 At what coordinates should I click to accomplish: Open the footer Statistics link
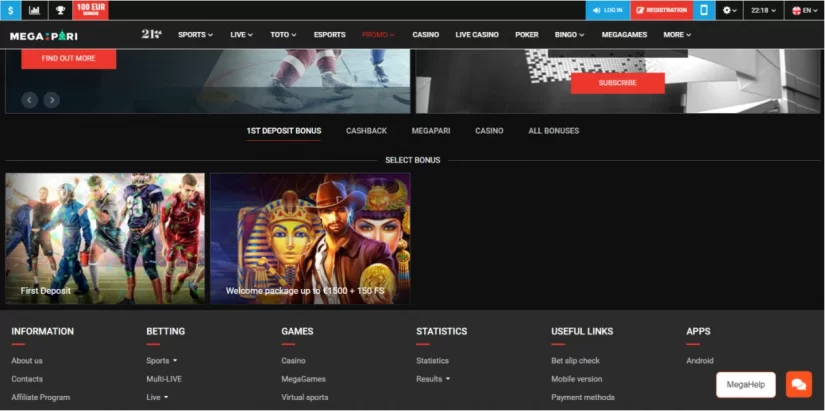pyautogui.click(x=432, y=360)
